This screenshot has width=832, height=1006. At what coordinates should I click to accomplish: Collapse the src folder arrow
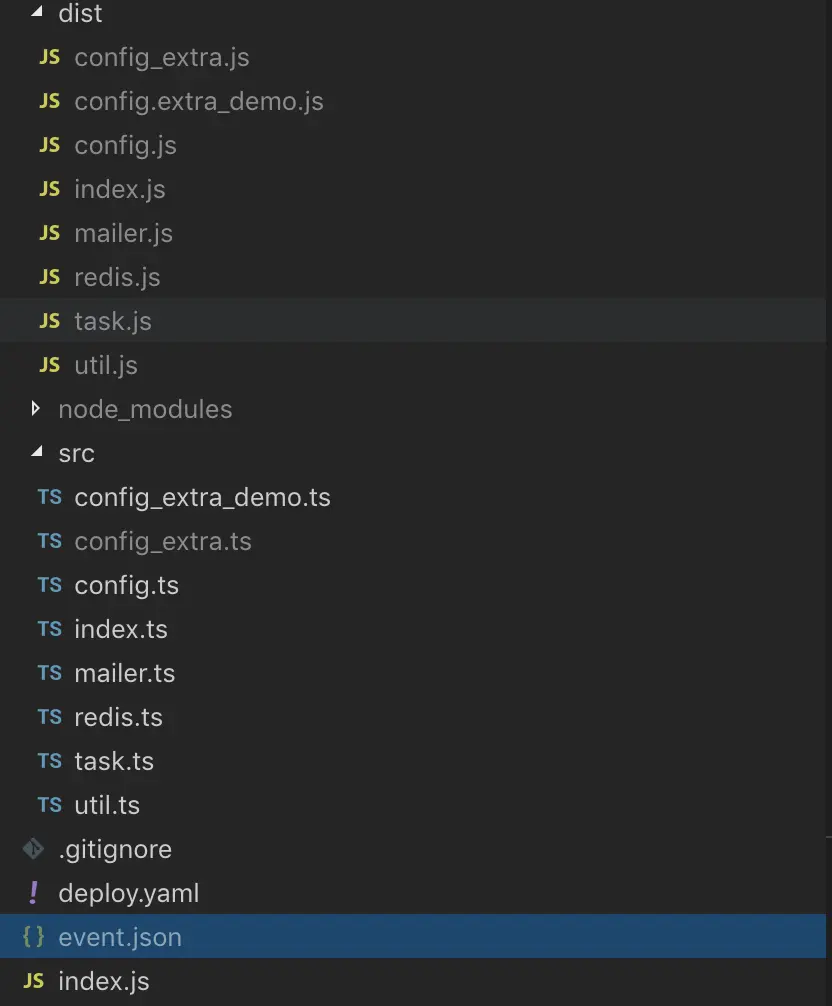pyautogui.click(x=37, y=453)
